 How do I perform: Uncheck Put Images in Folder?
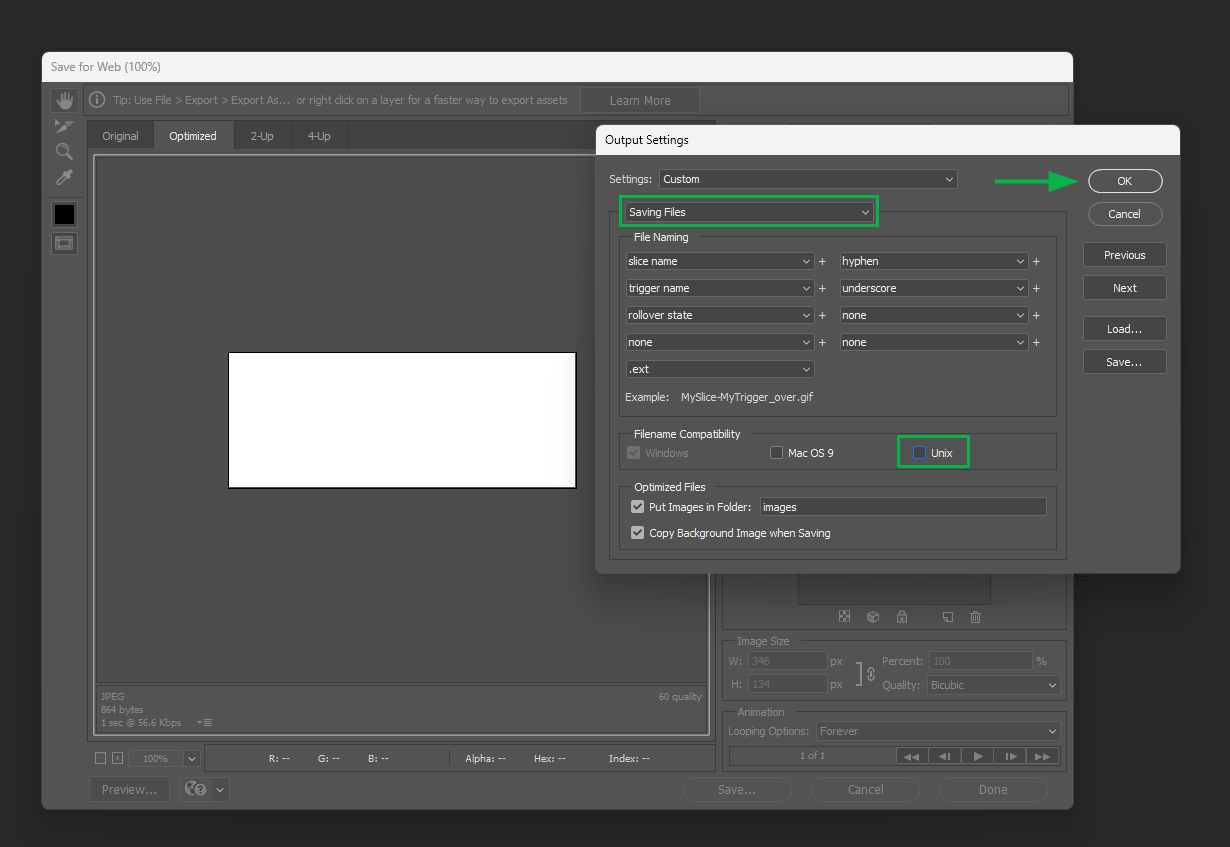[x=637, y=507]
